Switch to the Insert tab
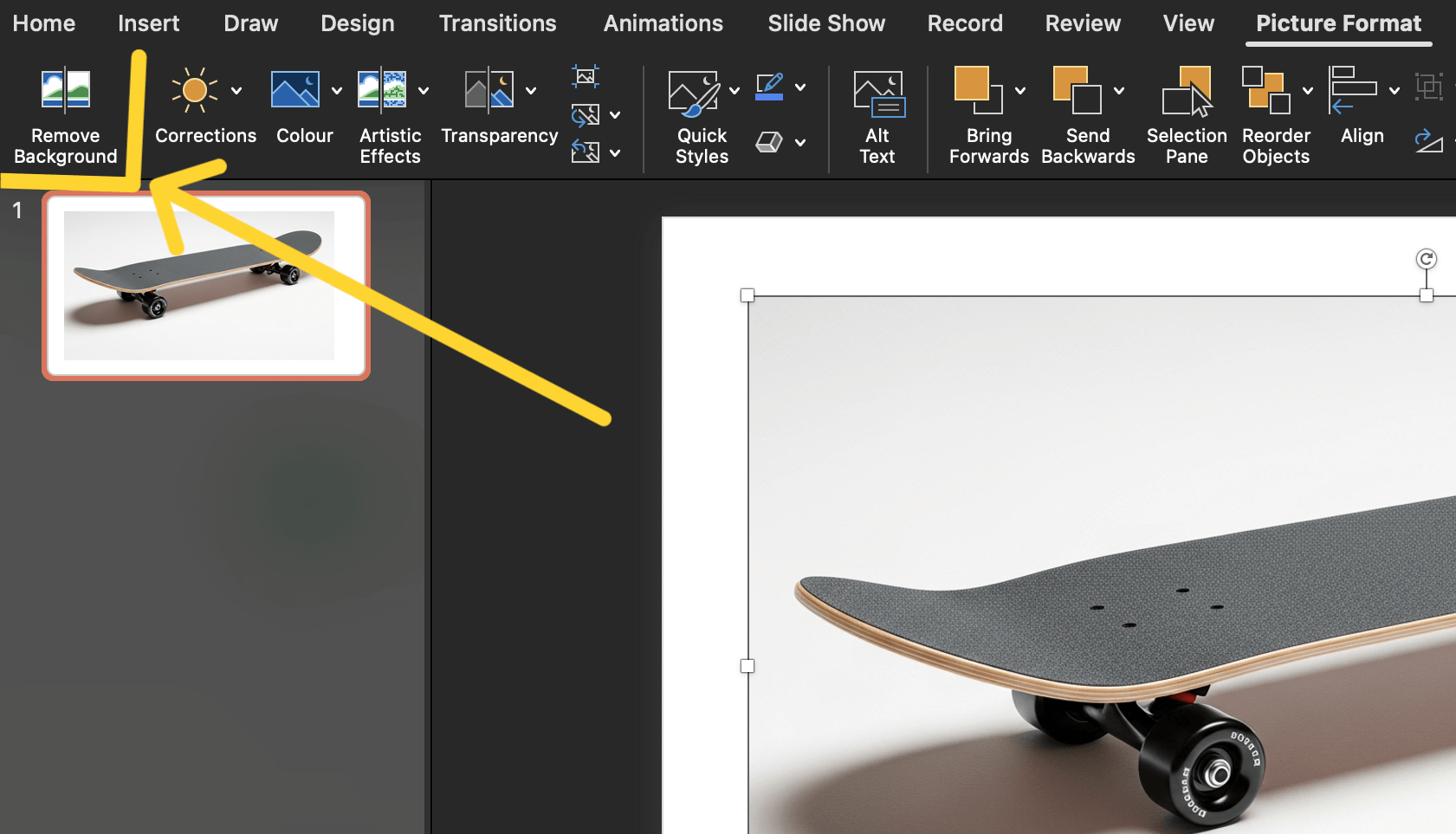 coord(148,23)
